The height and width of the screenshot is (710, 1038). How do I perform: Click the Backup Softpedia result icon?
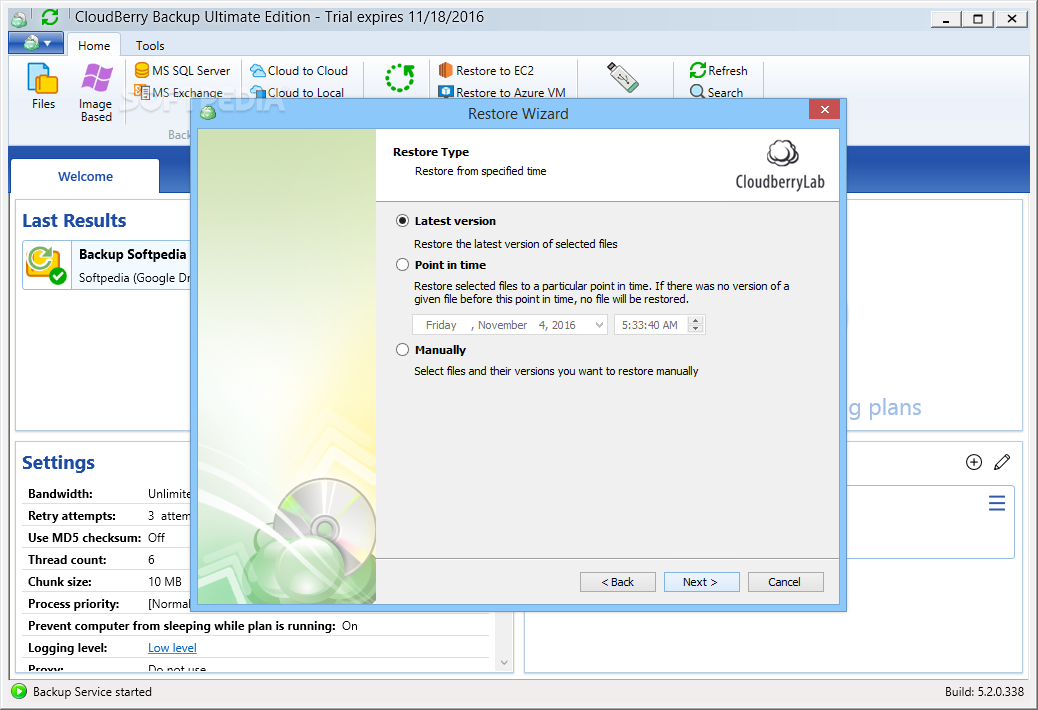coord(46,265)
